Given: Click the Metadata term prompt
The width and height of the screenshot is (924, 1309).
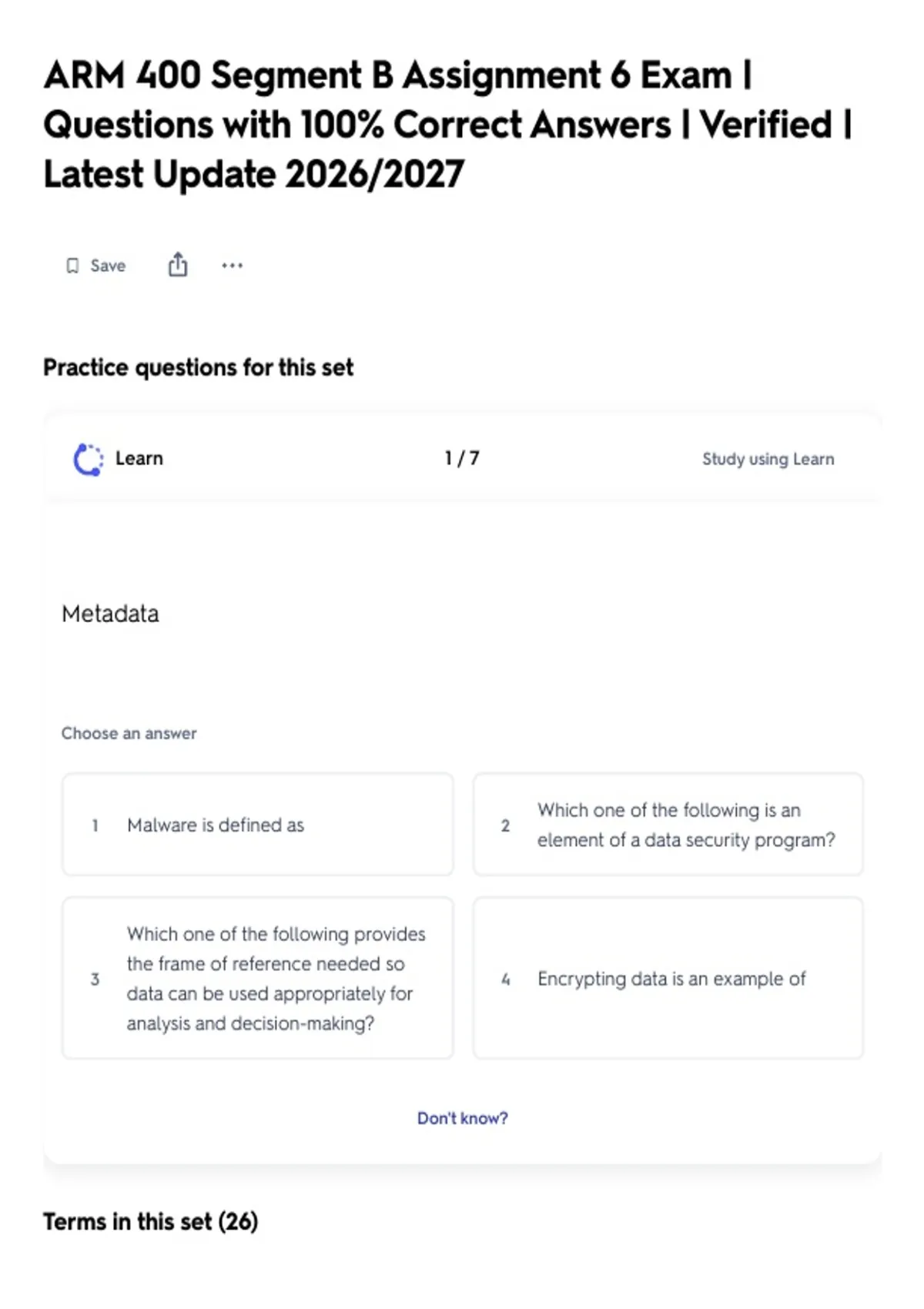Looking at the screenshot, I should click(110, 614).
